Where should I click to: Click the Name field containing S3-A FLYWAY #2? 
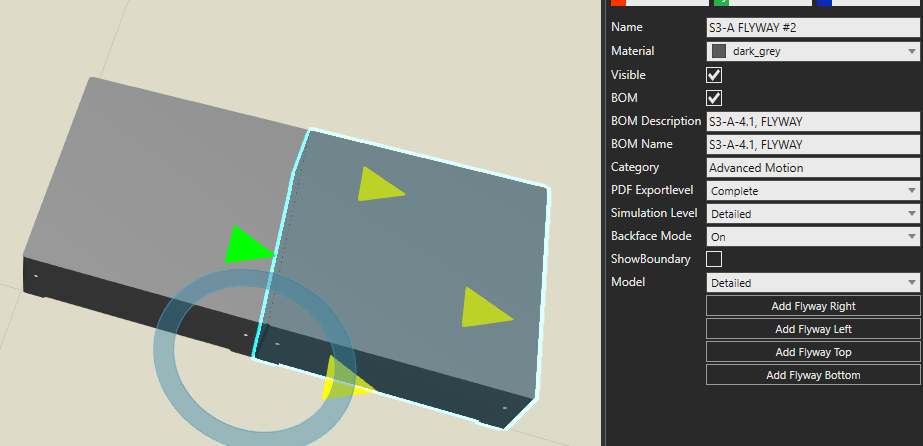click(813, 28)
